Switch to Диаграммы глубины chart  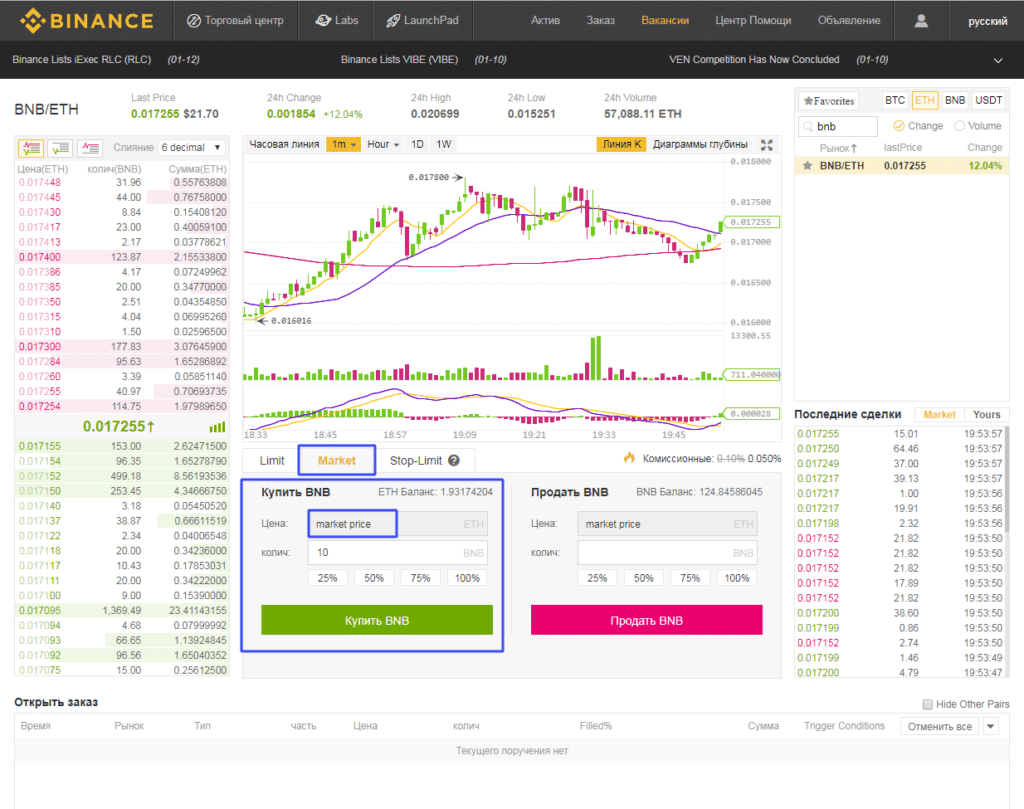(x=700, y=144)
